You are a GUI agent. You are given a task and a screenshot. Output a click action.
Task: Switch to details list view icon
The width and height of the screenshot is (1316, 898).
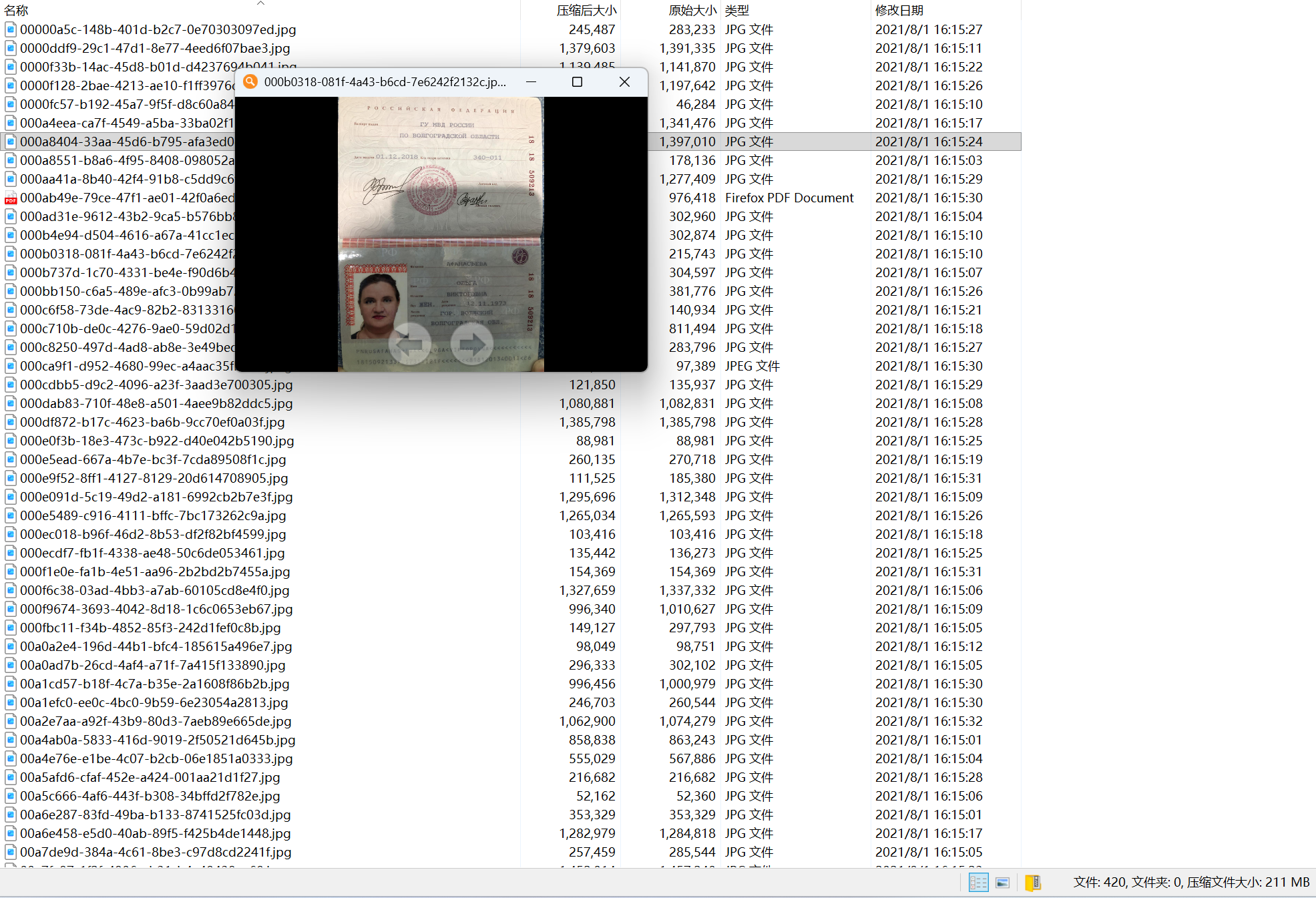click(x=978, y=883)
